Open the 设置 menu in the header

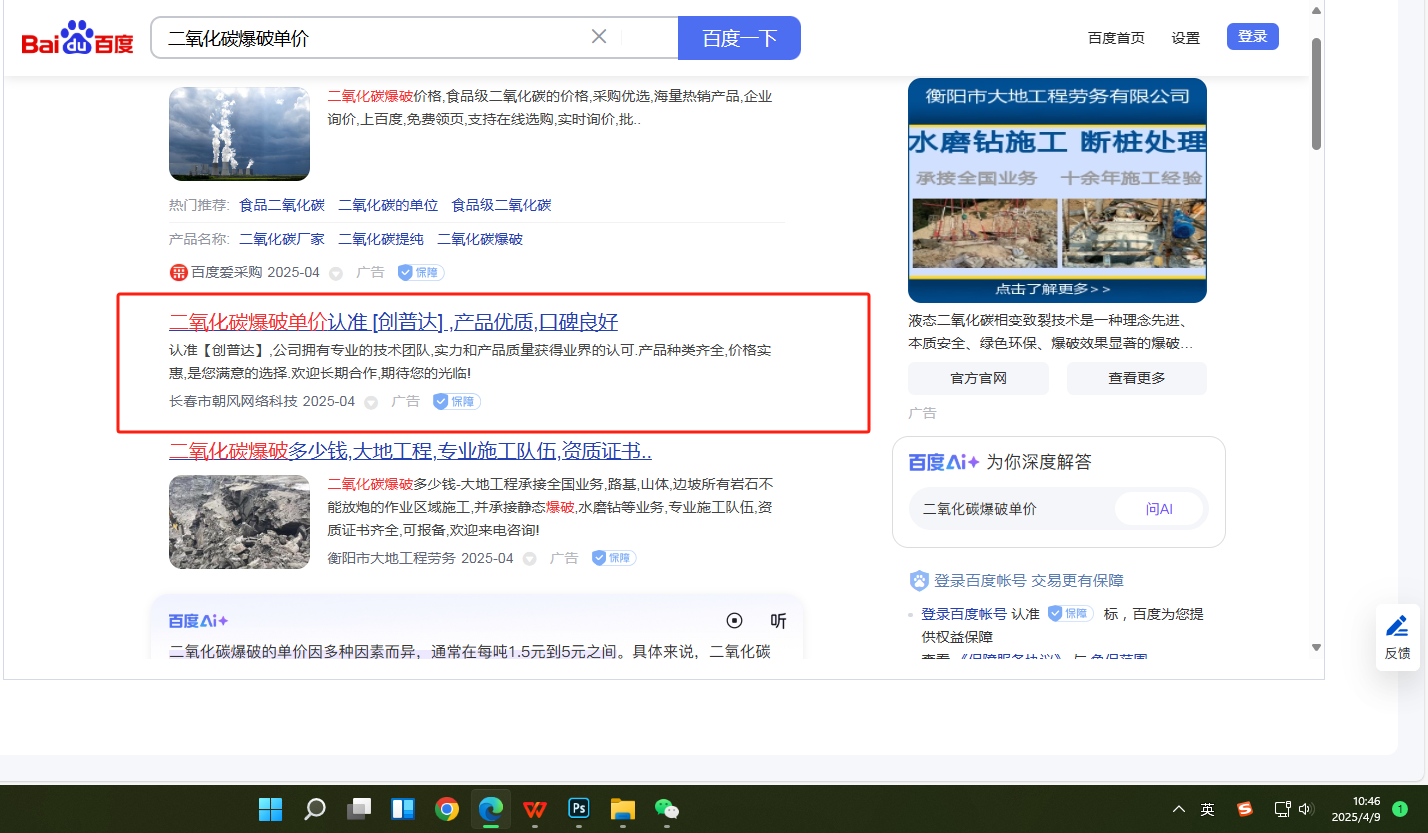(1185, 38)
